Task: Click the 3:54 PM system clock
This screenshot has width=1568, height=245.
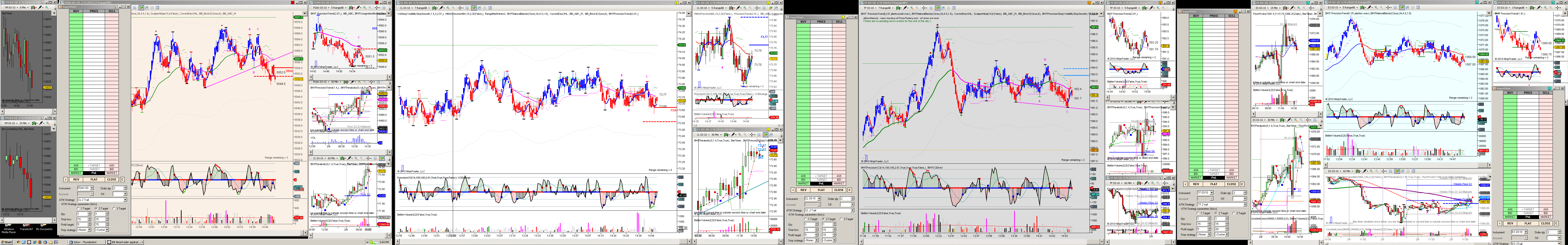Action: coord(384,242)
